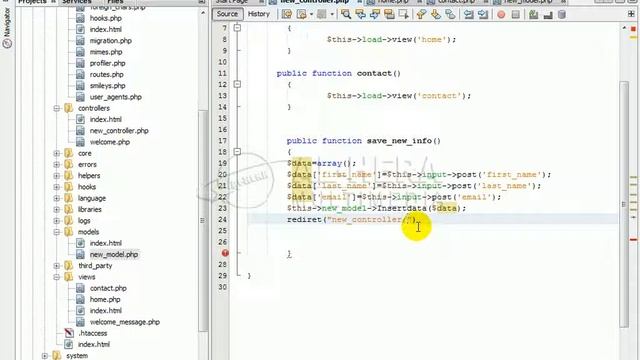640x360 pixels.
Task: Collapse the code fold at line 7
Action: (237, 28)
